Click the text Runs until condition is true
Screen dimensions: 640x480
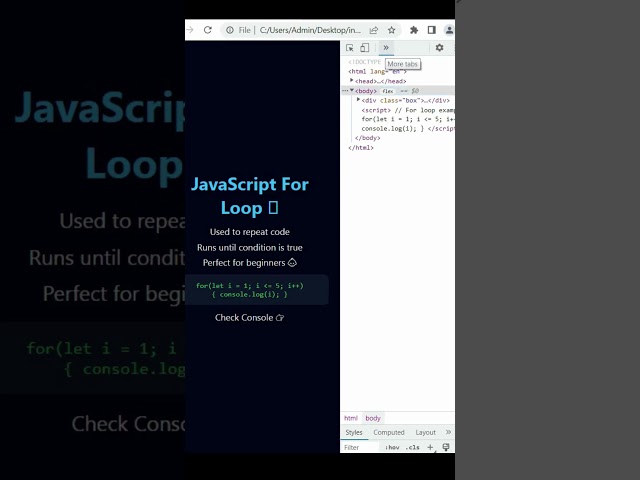tap(250, 247)
